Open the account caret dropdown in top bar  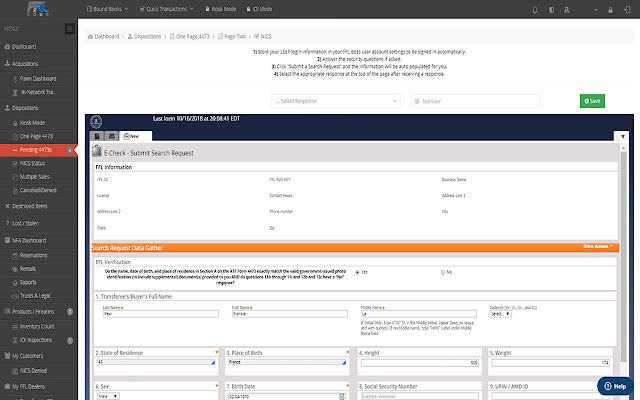(596, 10)
